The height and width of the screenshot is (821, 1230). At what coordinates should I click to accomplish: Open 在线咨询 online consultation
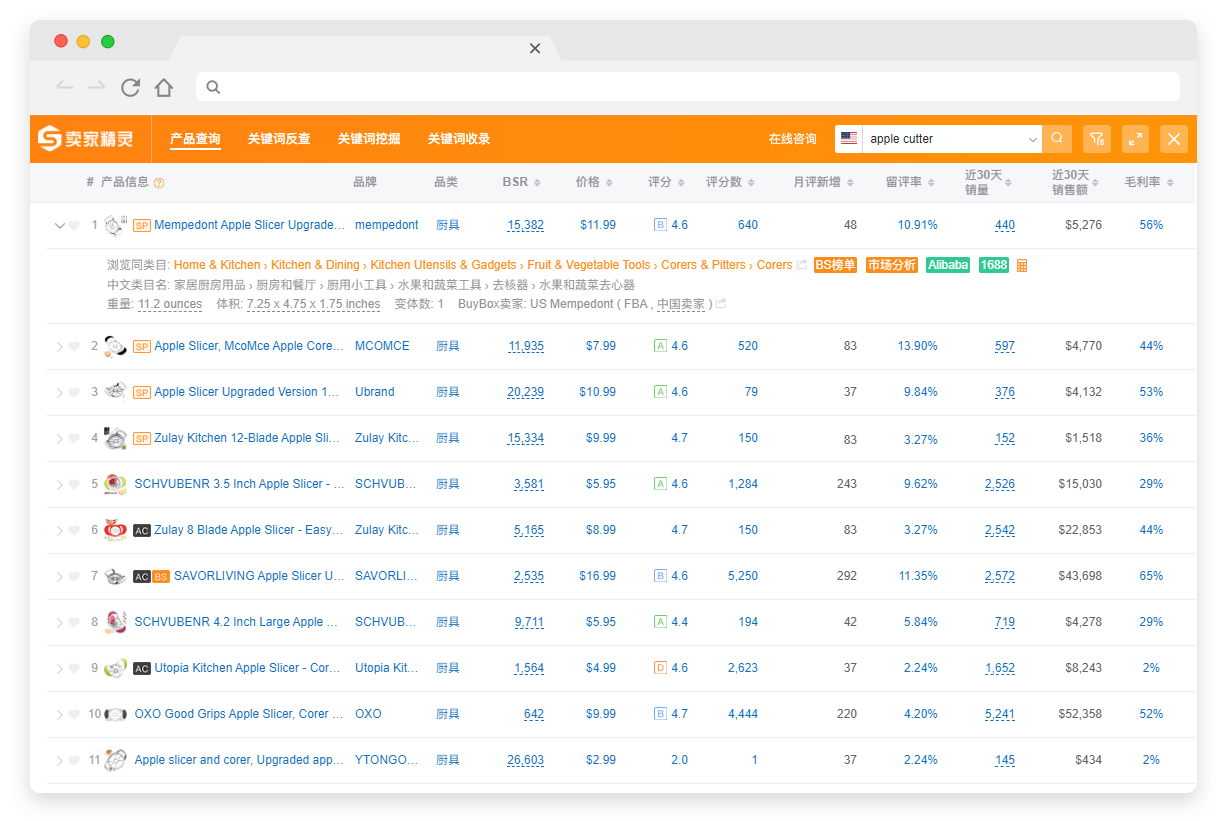[x=792, y=139]
